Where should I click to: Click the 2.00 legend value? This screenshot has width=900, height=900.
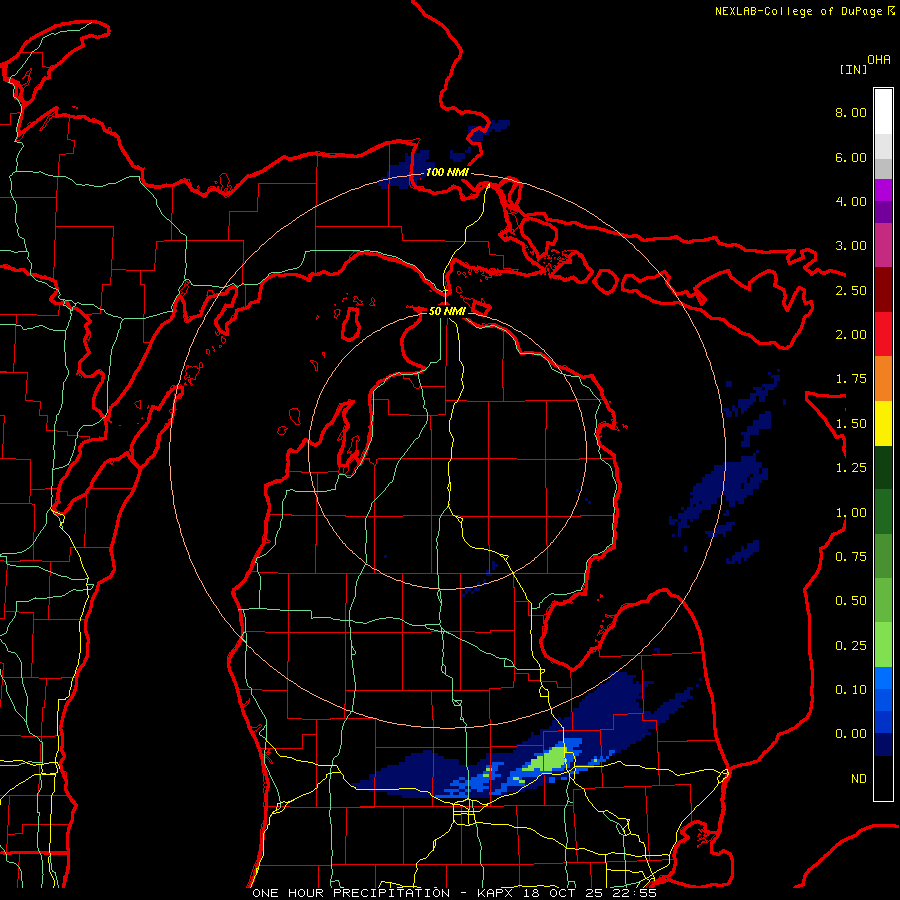tap(851, 335)
